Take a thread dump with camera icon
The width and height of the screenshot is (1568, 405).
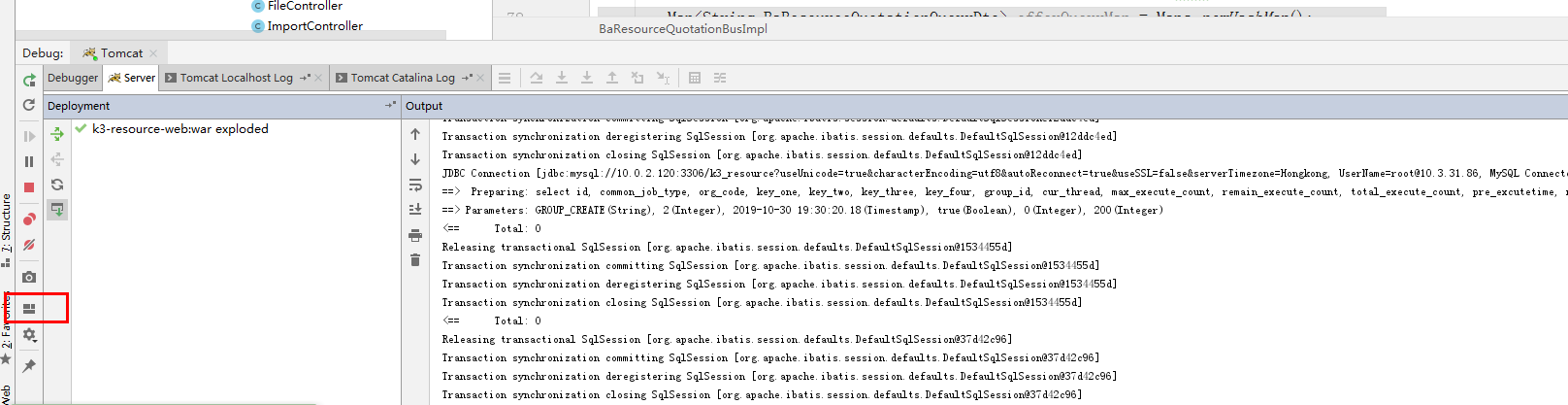pyautogui.click(x=29, y=277)
